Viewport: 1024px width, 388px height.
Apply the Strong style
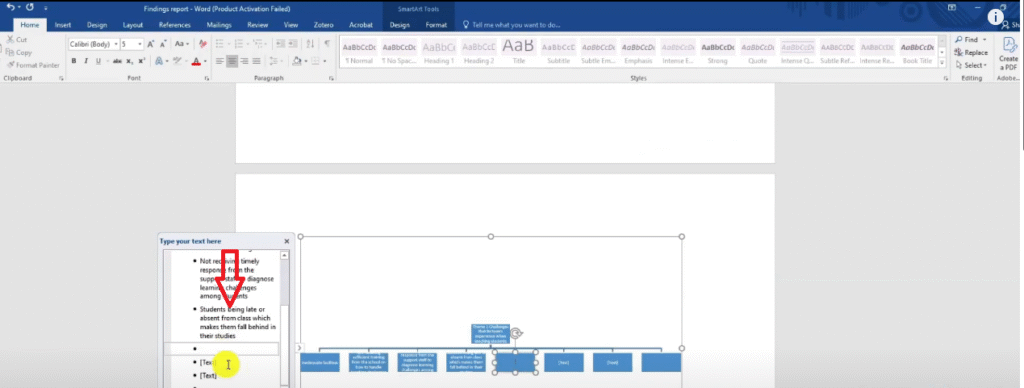coord(717,52)
